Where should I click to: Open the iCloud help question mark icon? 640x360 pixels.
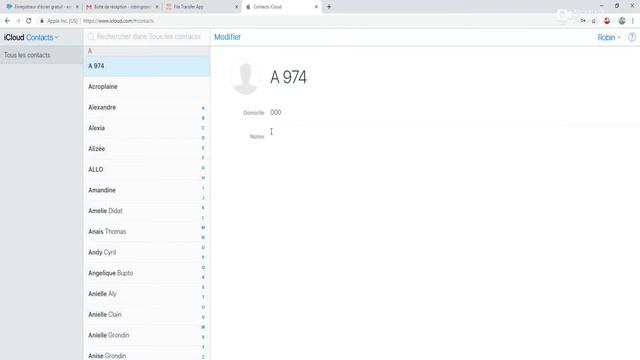(x=631, y=37)
